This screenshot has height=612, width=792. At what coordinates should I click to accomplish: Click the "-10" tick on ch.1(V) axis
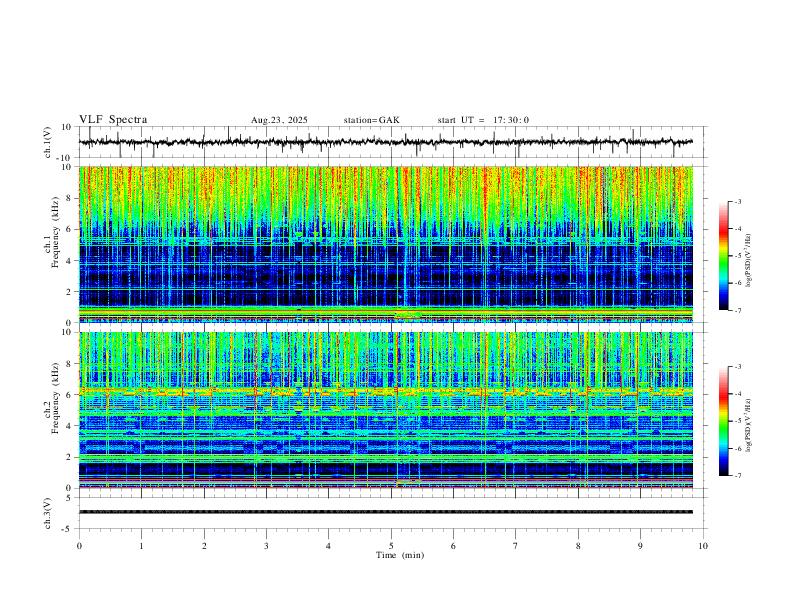coord(66,158)
